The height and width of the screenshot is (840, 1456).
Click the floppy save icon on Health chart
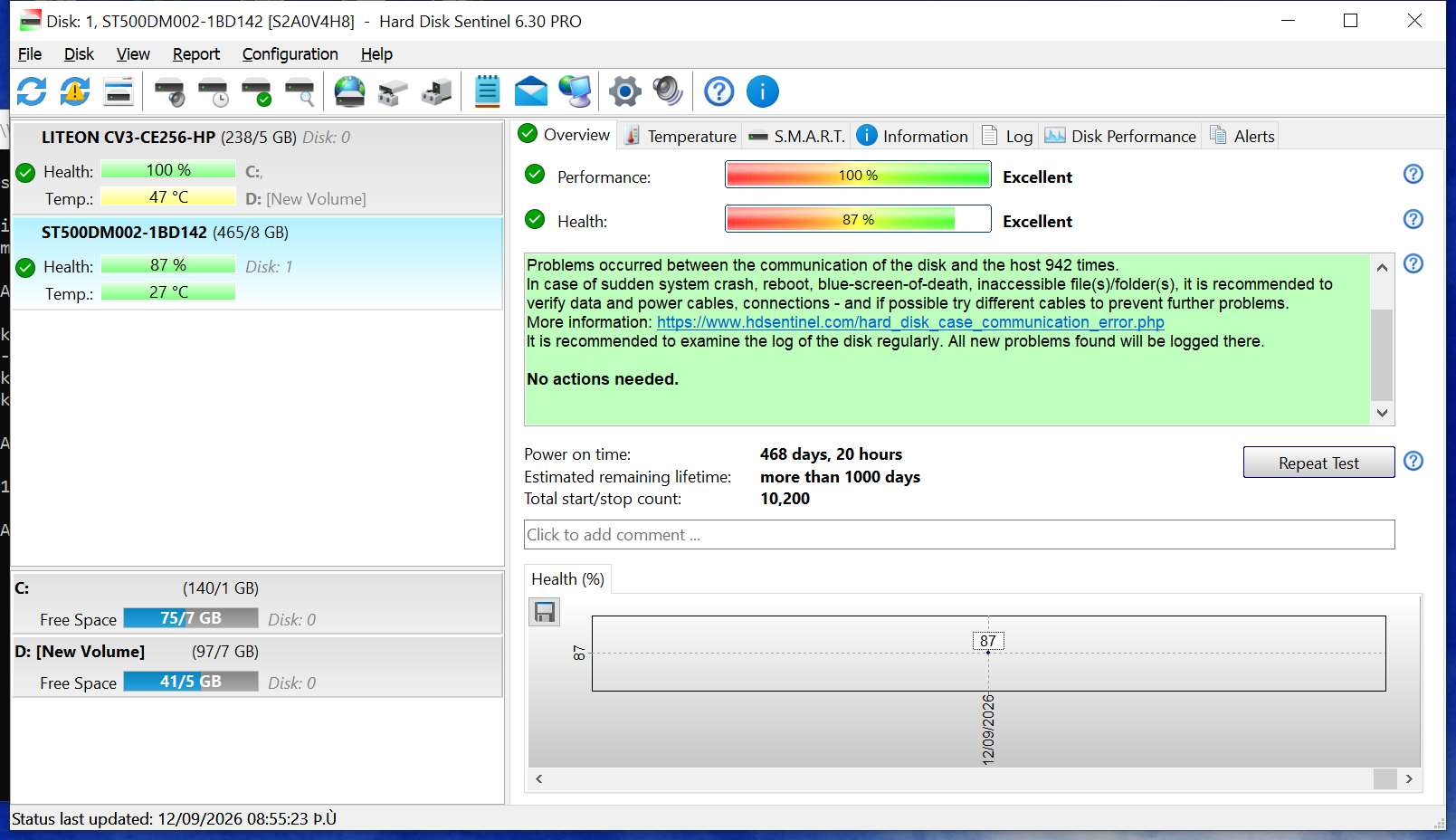click(545, 613)
